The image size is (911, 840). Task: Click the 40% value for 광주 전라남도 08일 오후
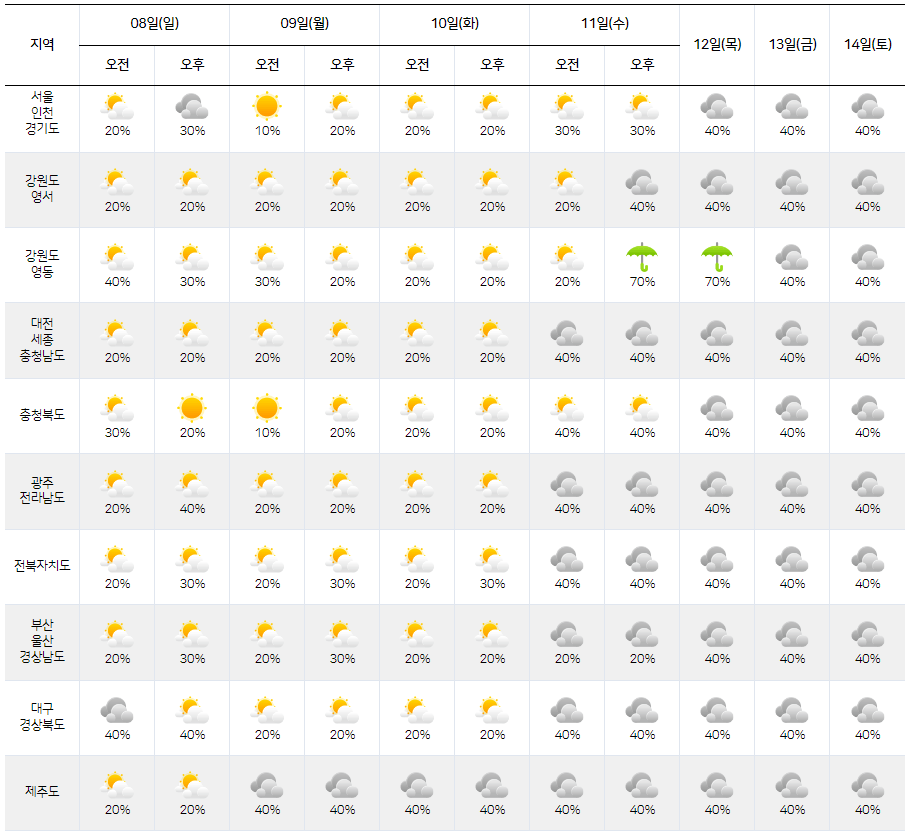pos(192,509)
